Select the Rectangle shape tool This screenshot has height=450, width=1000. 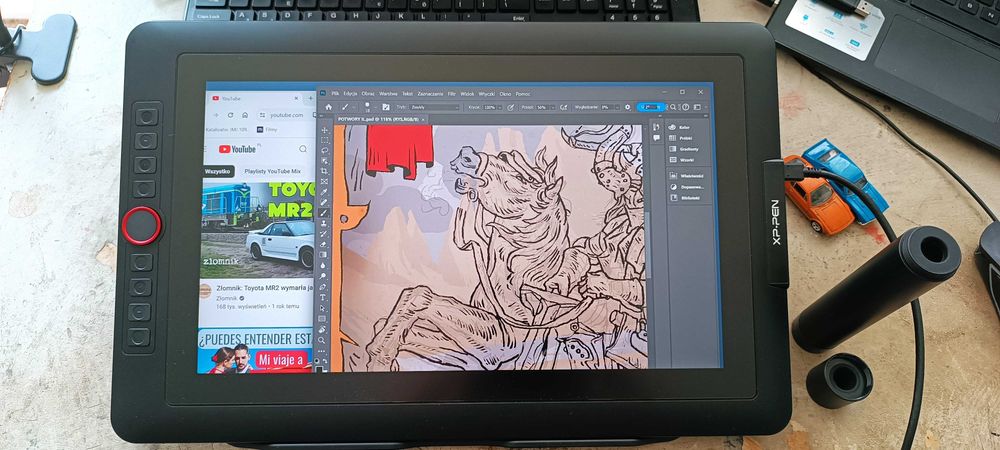323,319
